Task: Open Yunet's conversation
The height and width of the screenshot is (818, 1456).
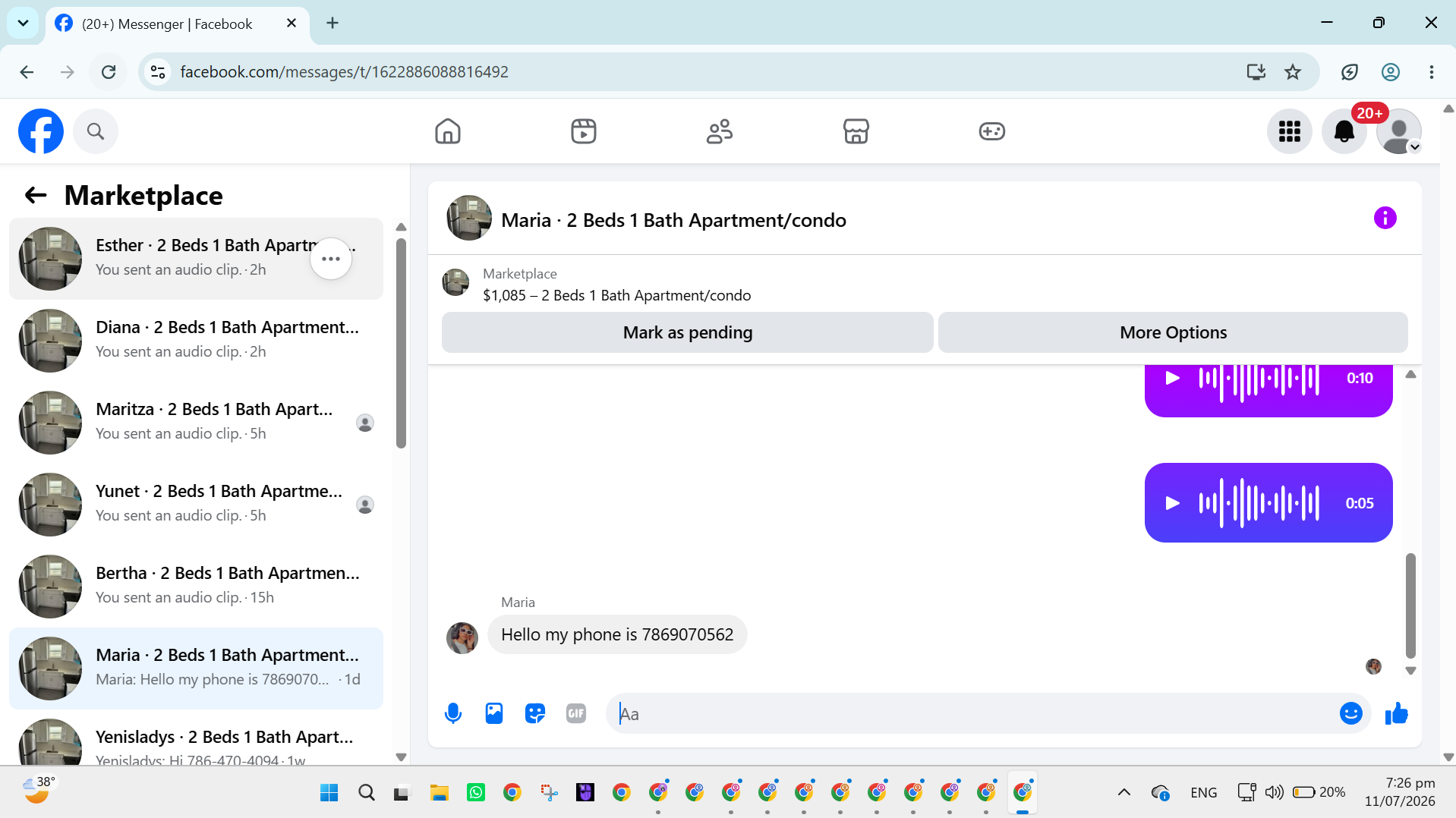Action: click(196, 505)
